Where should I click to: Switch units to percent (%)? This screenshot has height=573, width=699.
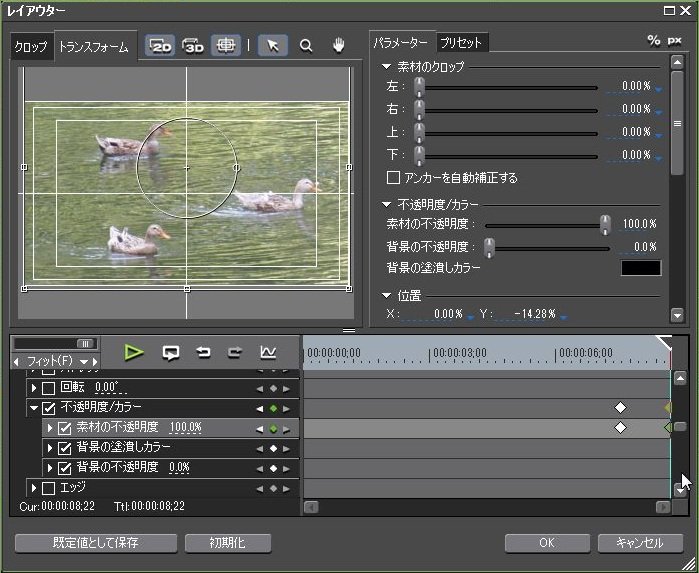click(x=654, y=41)
